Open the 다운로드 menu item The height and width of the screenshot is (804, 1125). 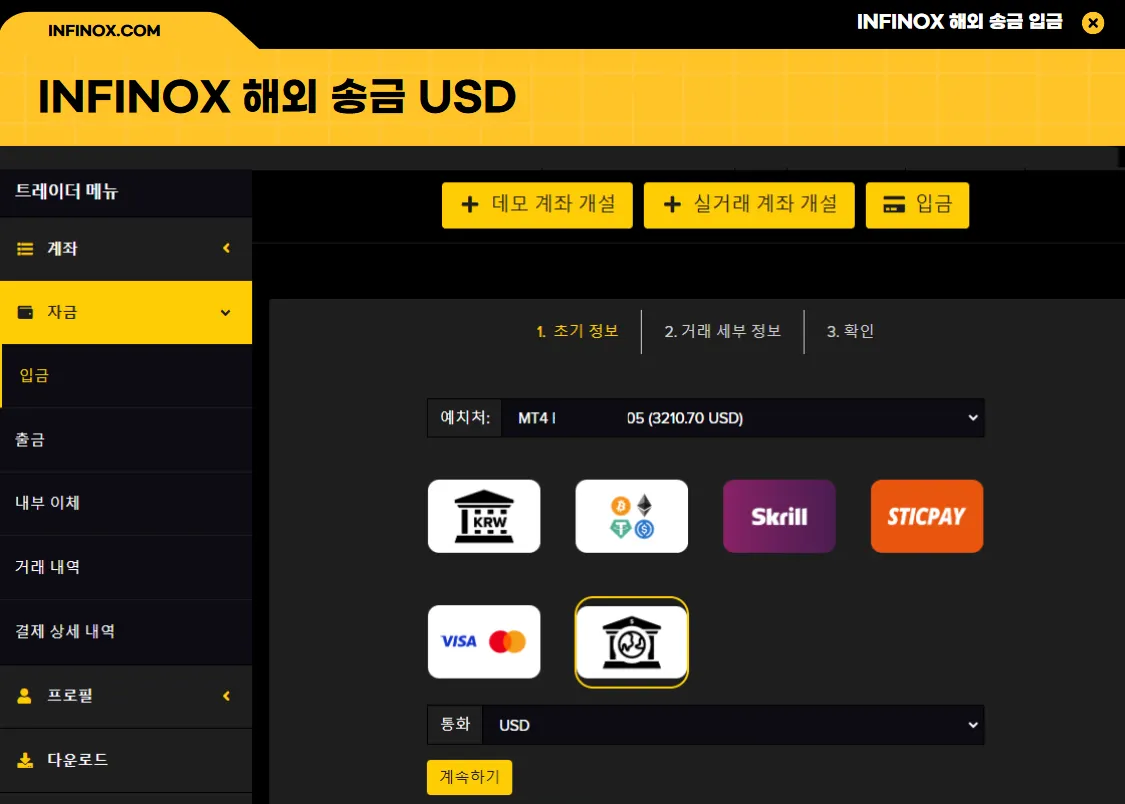[126, 760]
